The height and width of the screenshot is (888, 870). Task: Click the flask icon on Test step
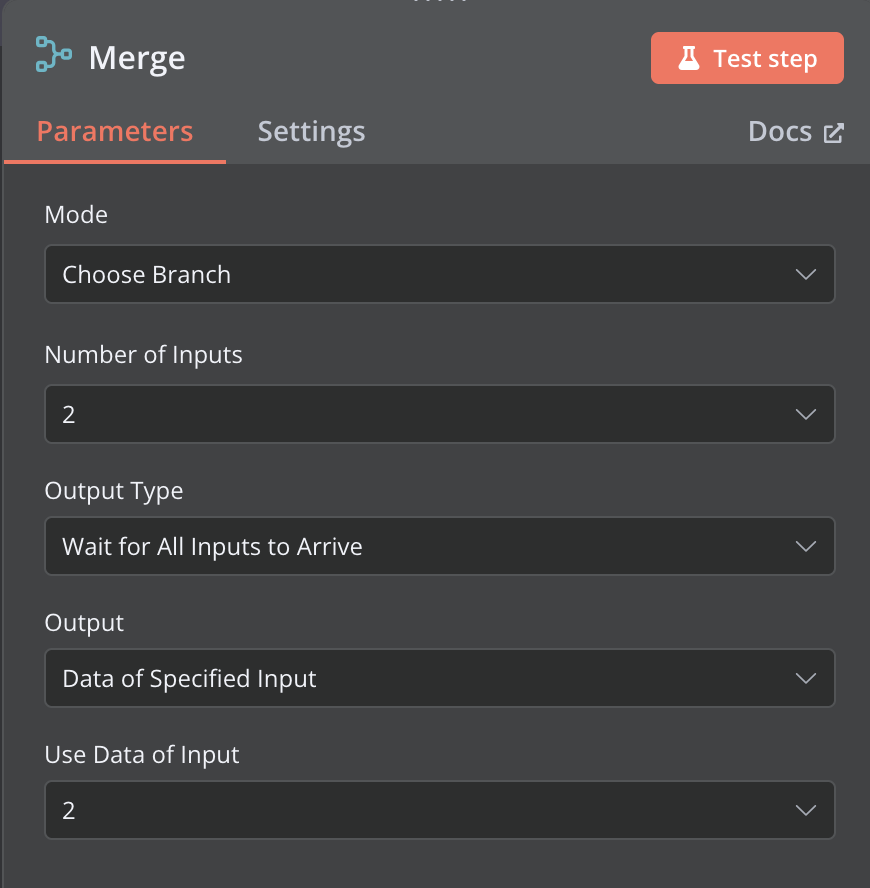coord(689,58)
